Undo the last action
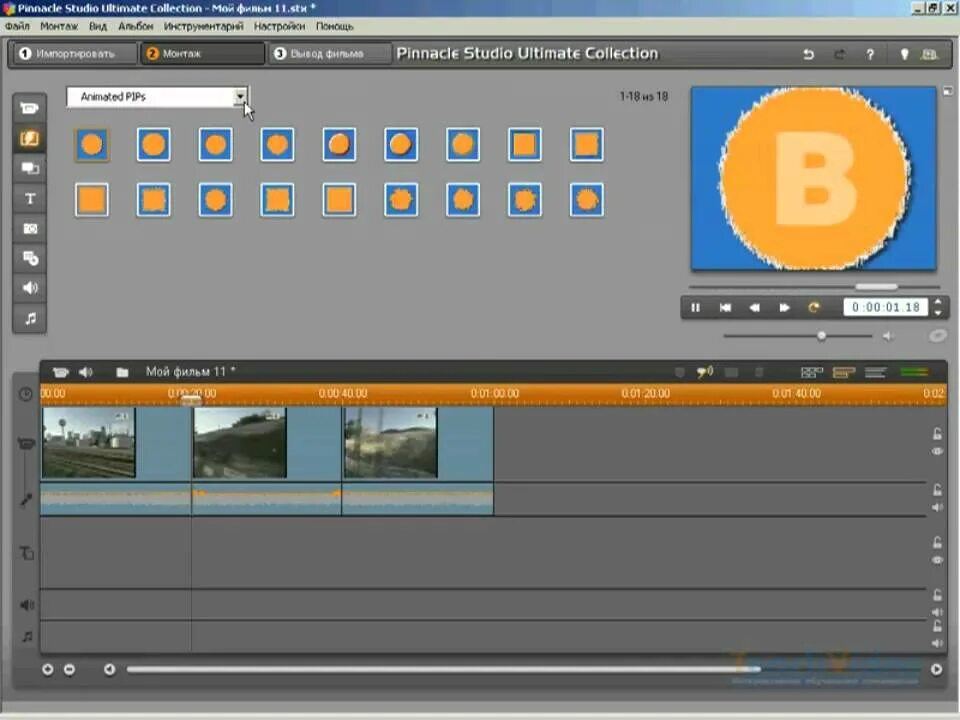 click(x=808, y=54)
